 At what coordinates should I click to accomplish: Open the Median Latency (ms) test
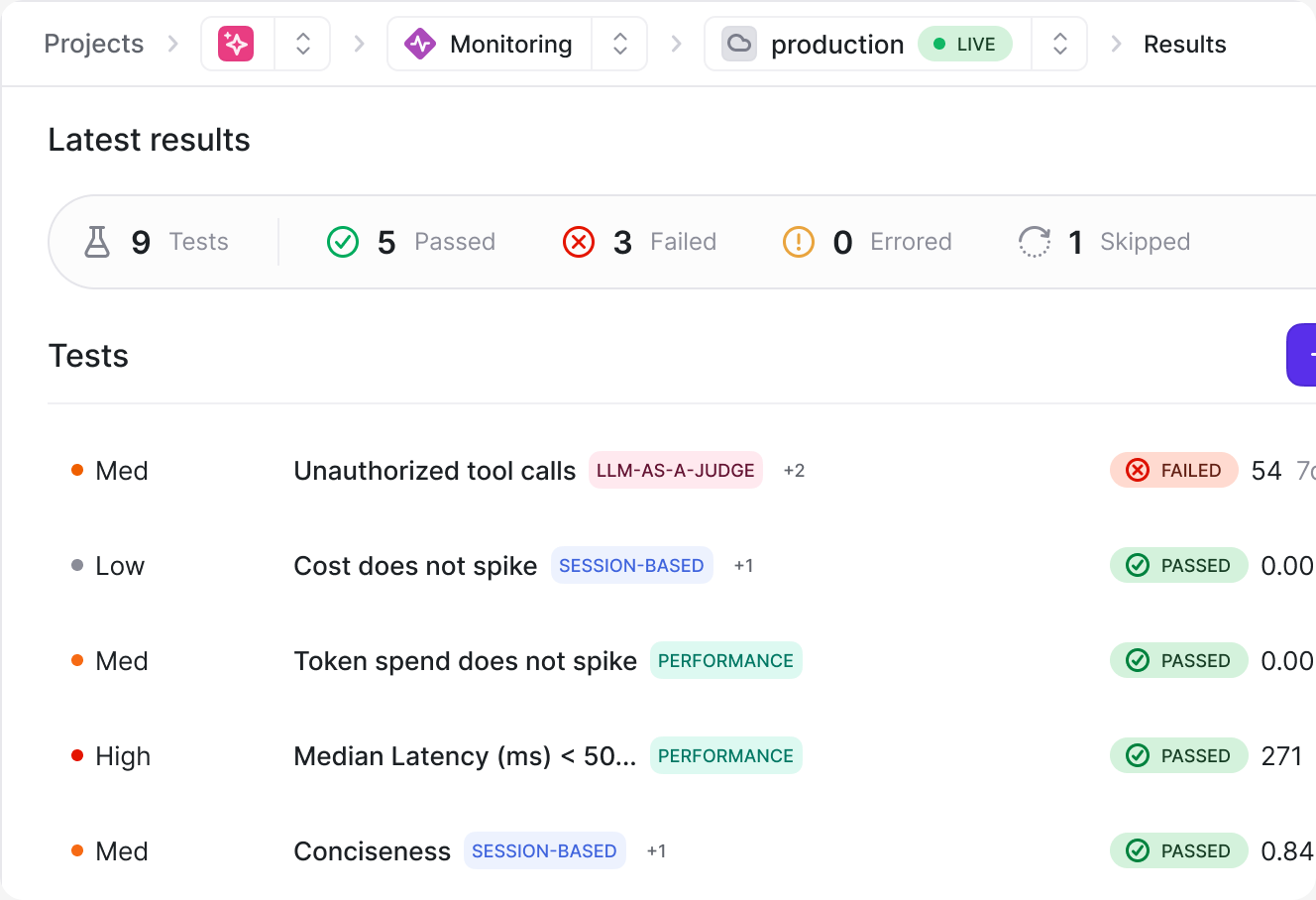pos(465,756)
